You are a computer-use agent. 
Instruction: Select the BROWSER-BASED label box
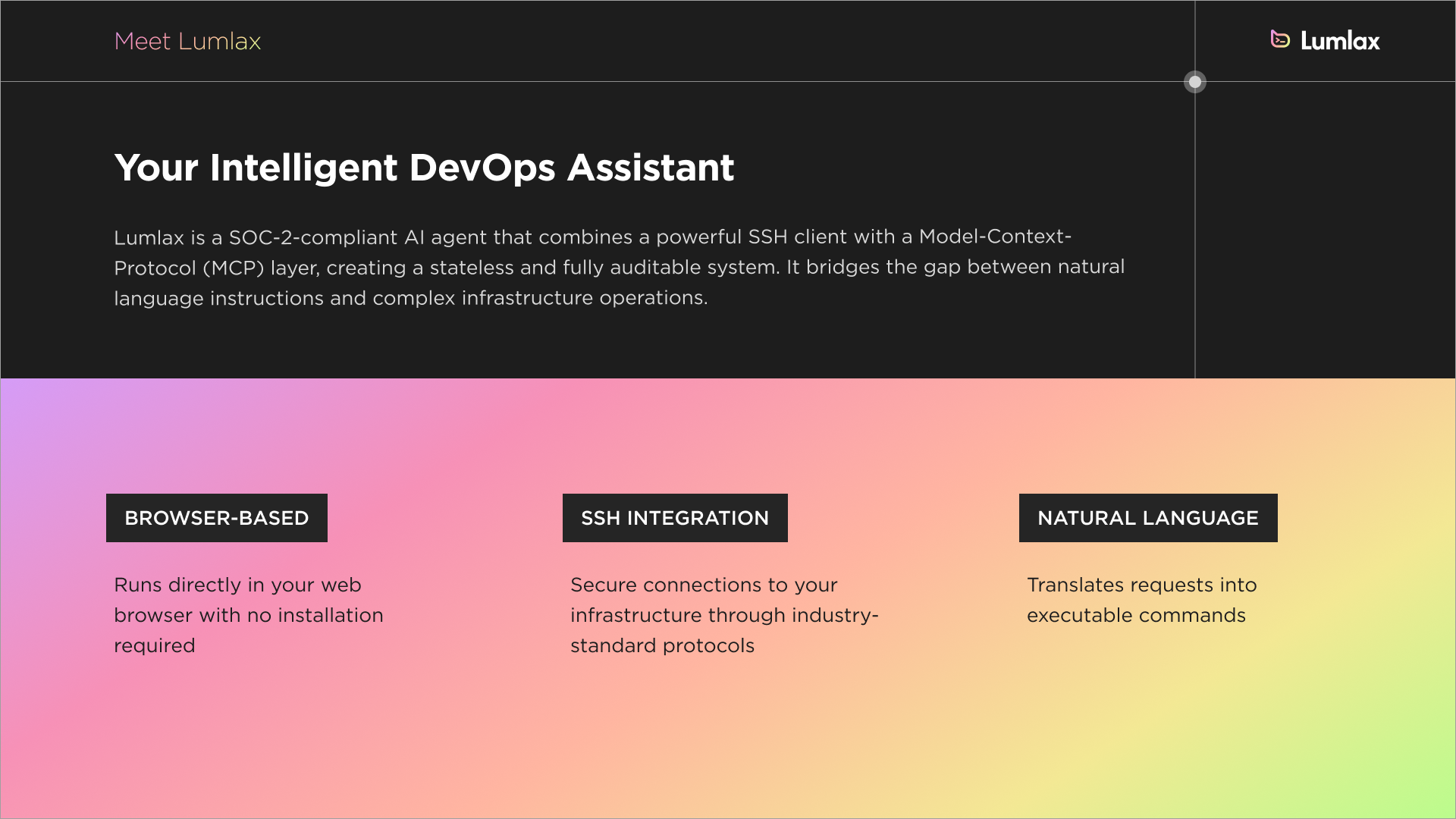tap(217, 518)
